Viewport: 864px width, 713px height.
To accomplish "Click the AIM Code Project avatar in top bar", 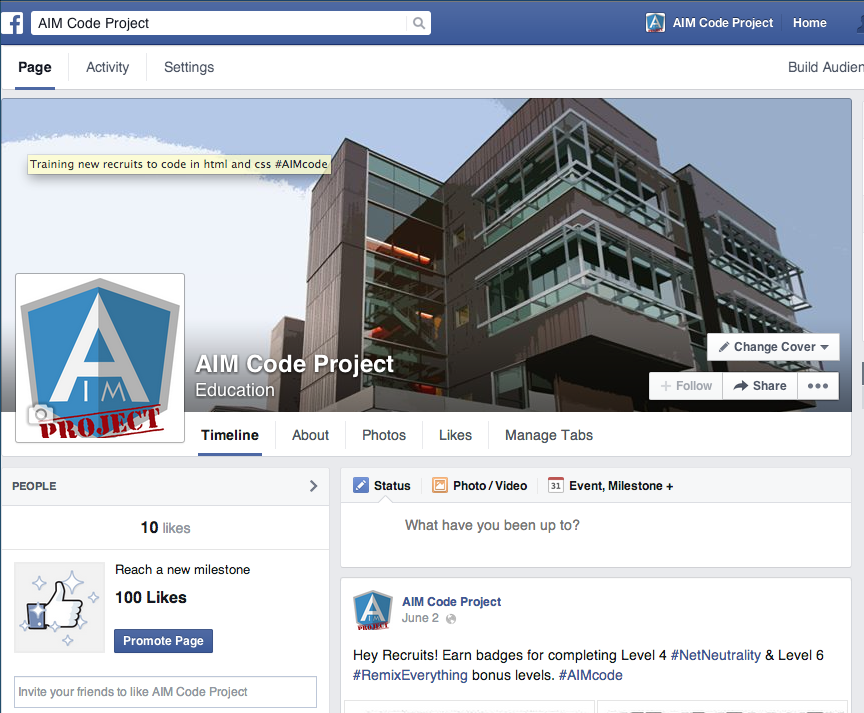I will coord(655,23).
